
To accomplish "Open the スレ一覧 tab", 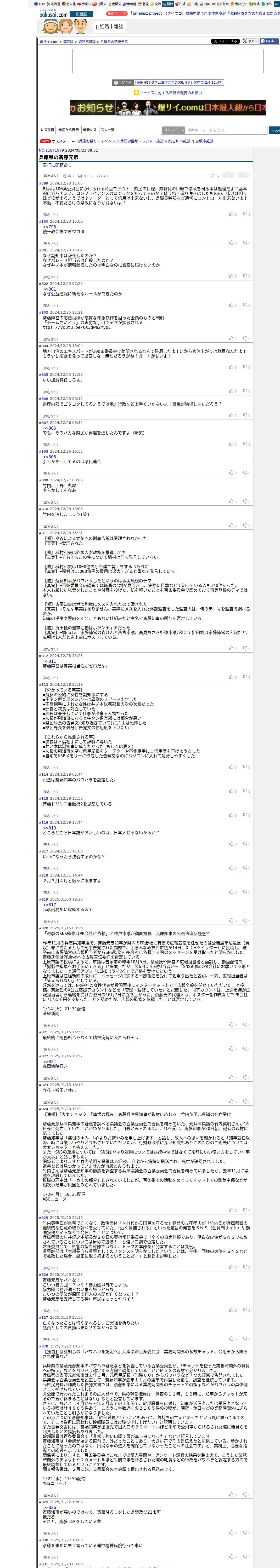I will coord(107,130).
